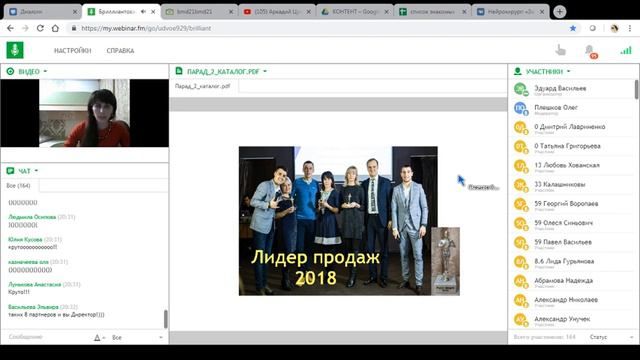This screenshot has height=360, width=640.
Task: Expand the УЧАСТНИКИ panel dropdown
Action: (x=569, y=71)
